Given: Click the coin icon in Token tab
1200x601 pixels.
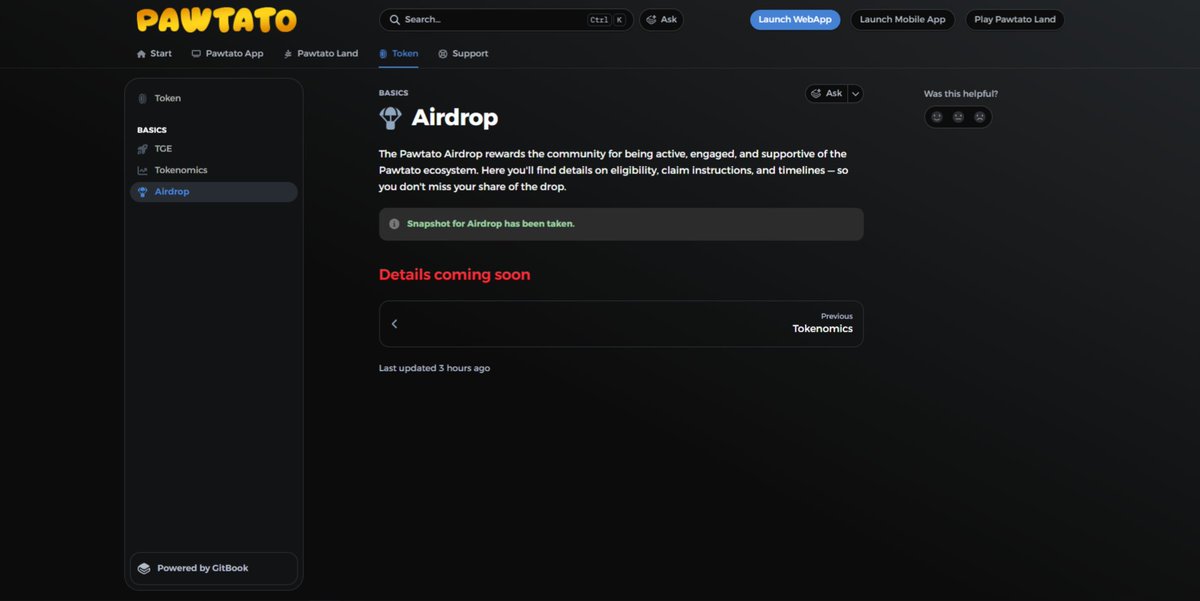Looking at the screenshot, I should 383,54.
